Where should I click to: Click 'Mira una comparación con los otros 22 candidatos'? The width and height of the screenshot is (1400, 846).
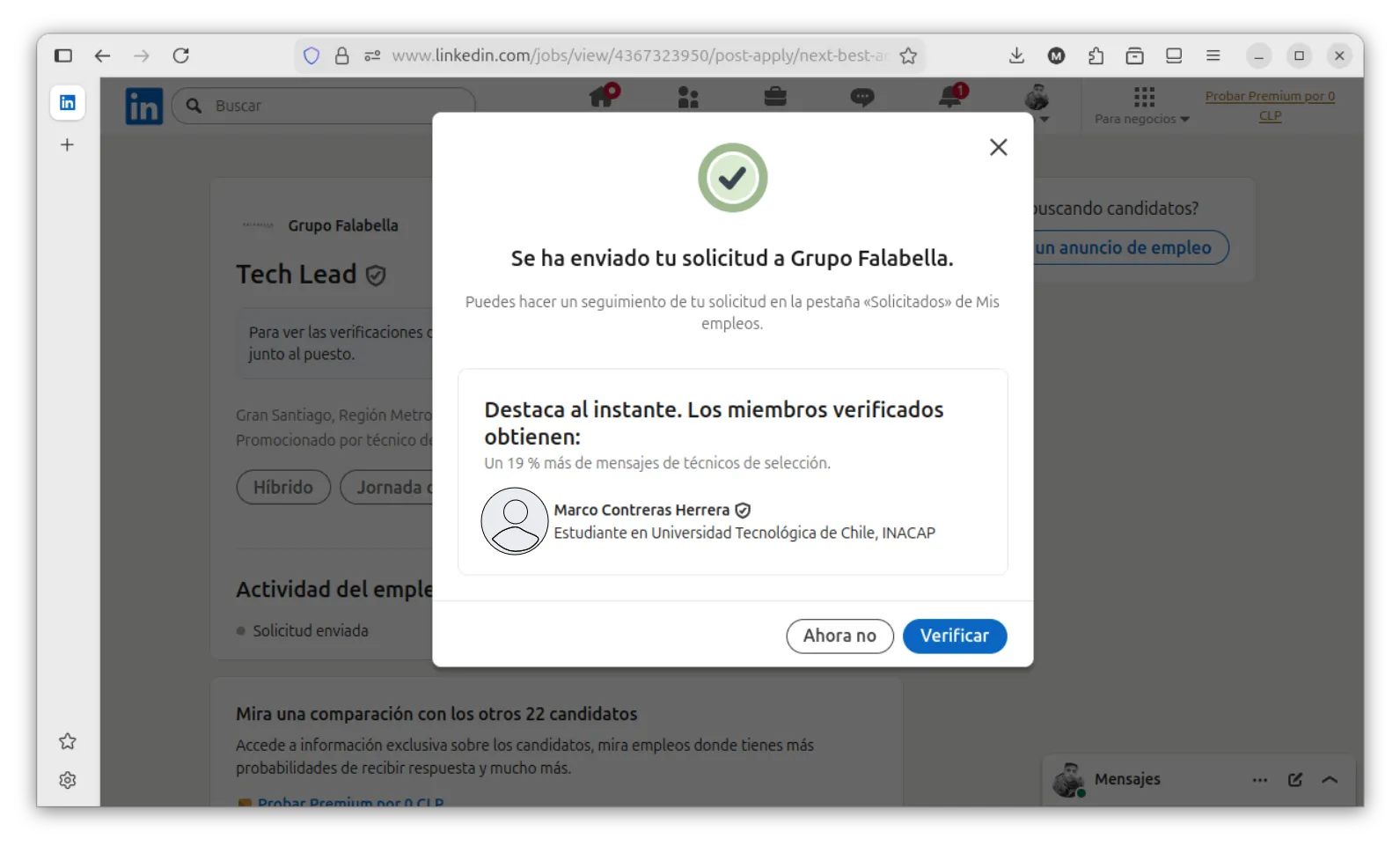pyautogui.click(x=436, y=714)
